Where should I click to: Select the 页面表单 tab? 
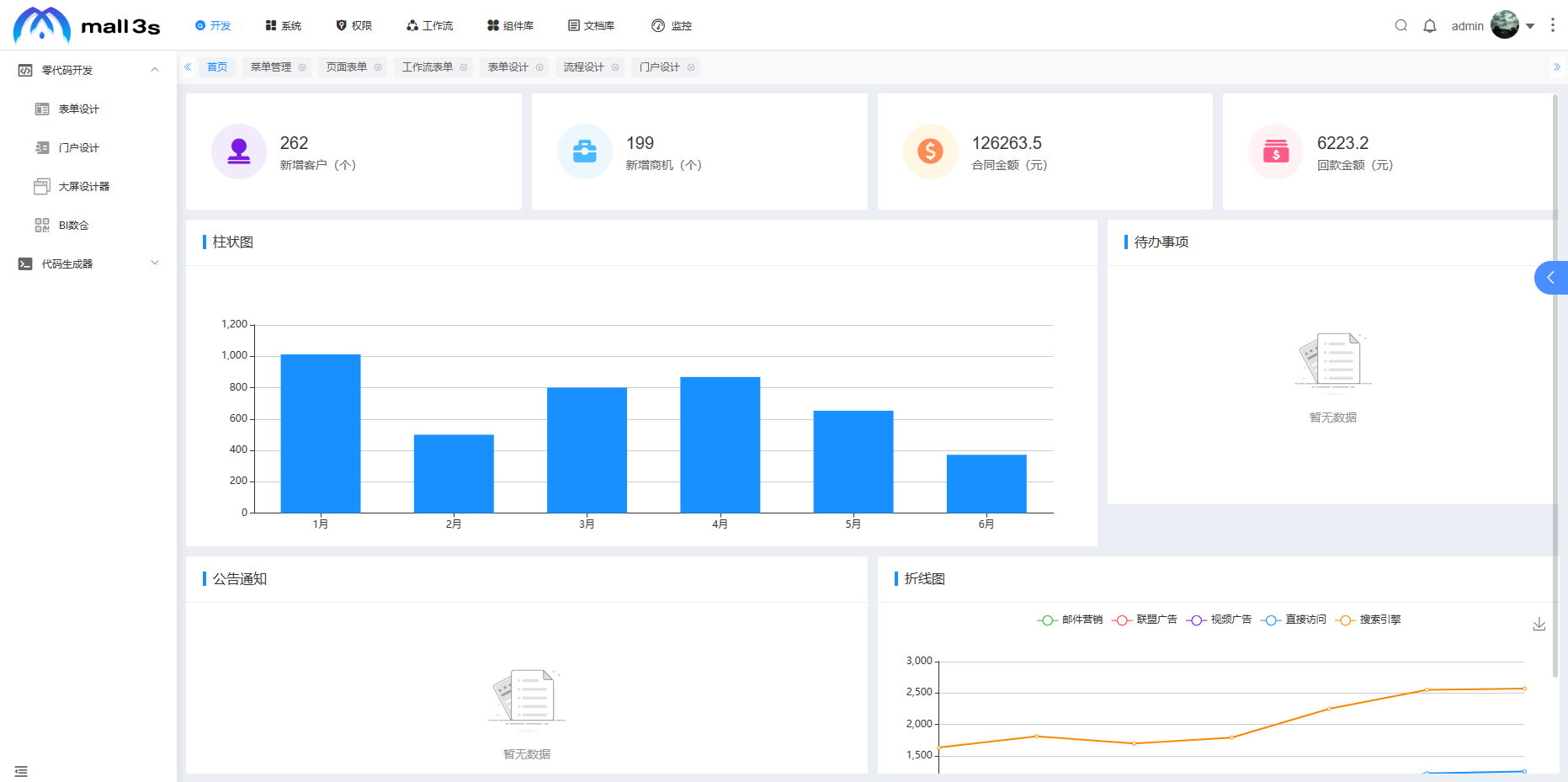(x=347, y=67)
